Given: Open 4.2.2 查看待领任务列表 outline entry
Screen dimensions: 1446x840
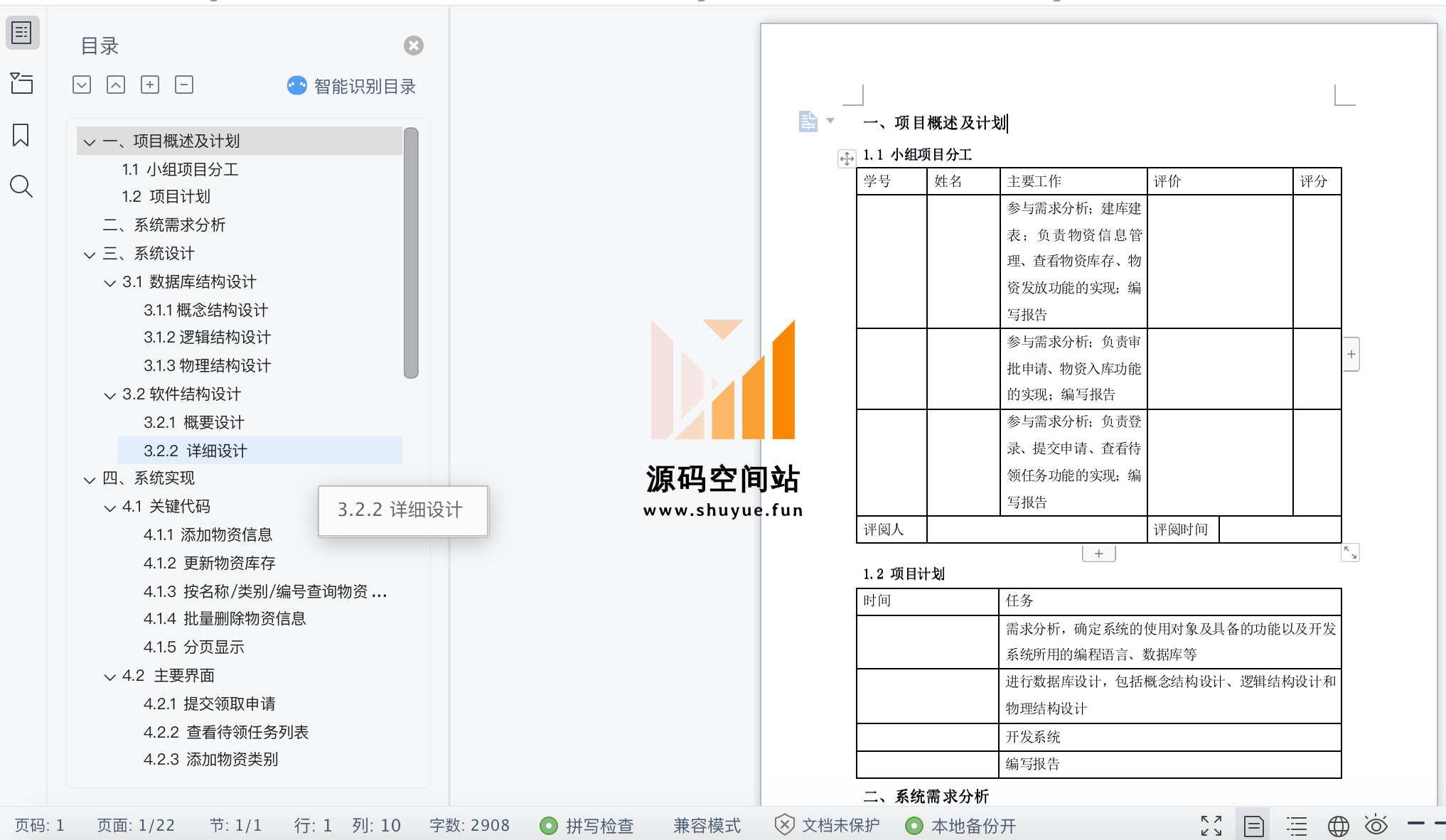Looking at the screenshot, I should [226, 732].
